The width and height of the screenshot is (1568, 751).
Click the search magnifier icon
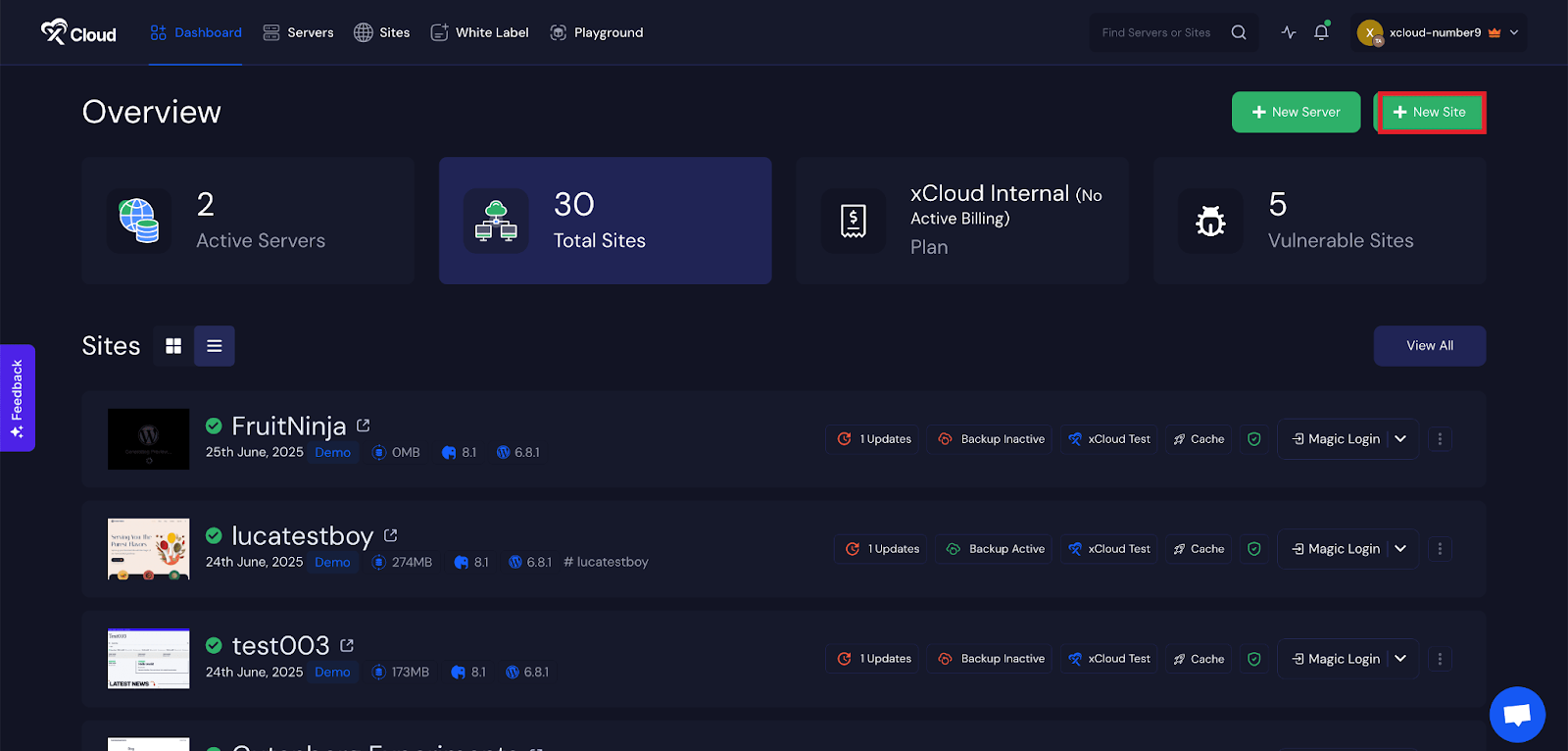[x=1239, y=32]
